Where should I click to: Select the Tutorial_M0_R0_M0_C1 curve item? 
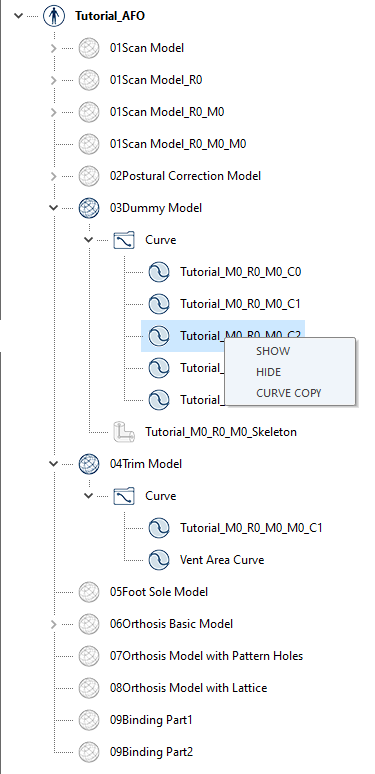(x=240, y=304)
